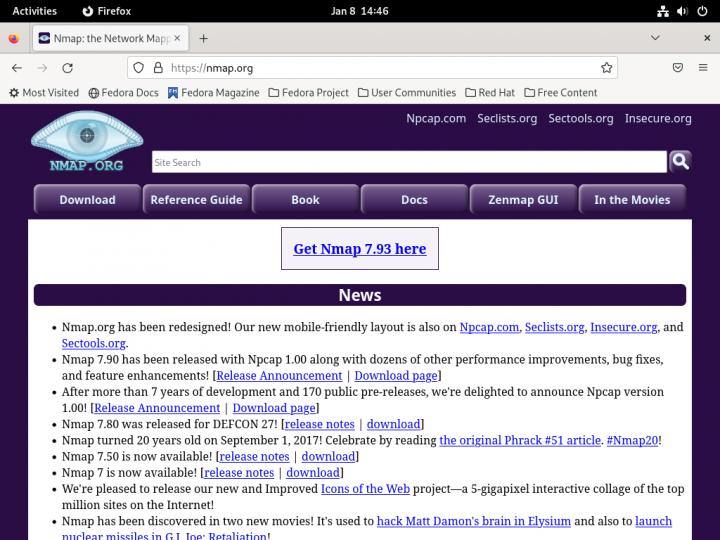Open Firefox View pinned icon
Screen dimensions: 720x540
point(14,39)
